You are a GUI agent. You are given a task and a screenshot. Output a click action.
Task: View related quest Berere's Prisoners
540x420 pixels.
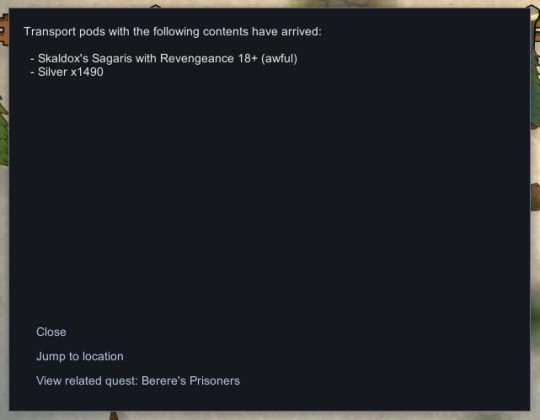[x=138, y=381]
